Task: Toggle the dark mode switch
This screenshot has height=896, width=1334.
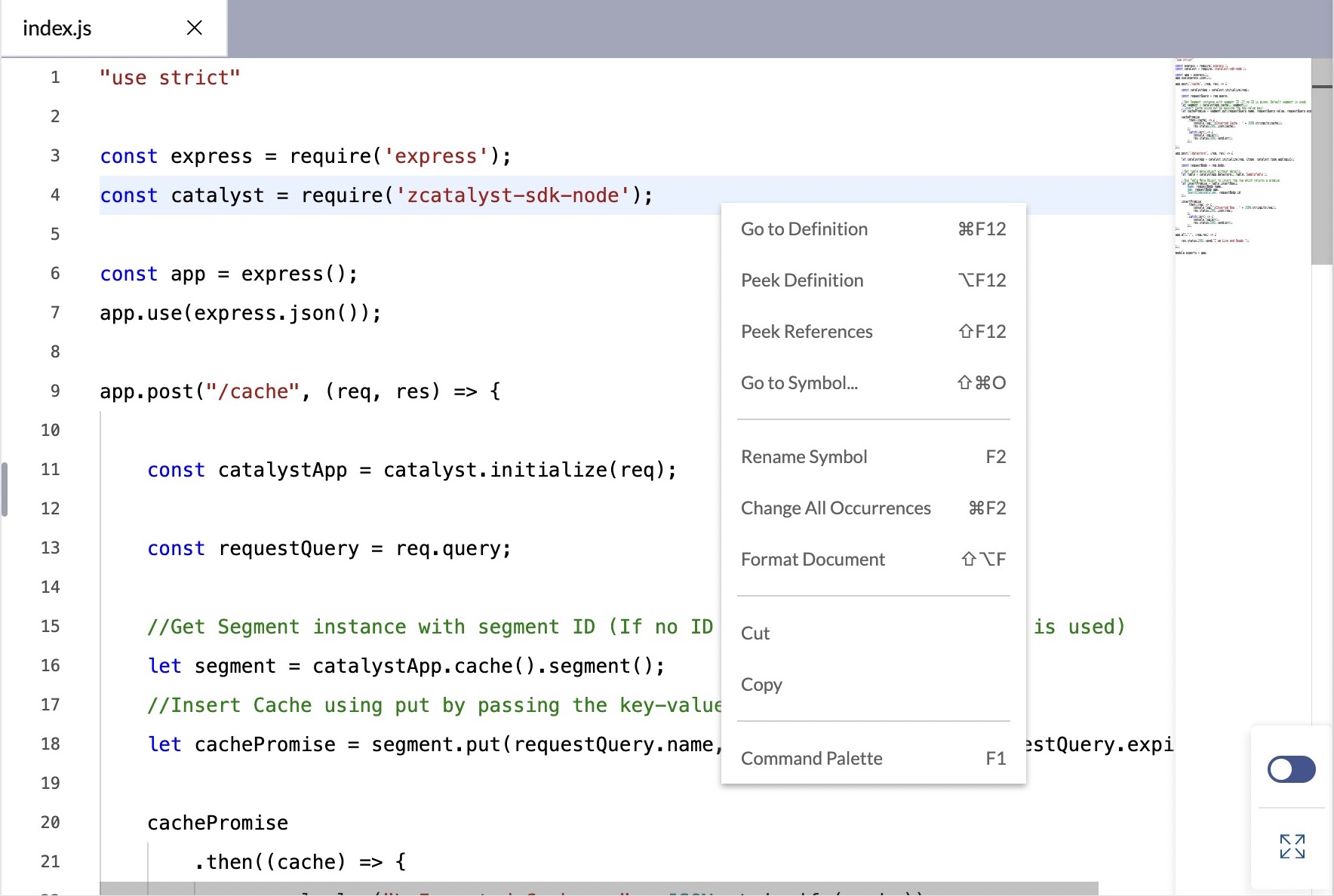Action: (1290, 769)
